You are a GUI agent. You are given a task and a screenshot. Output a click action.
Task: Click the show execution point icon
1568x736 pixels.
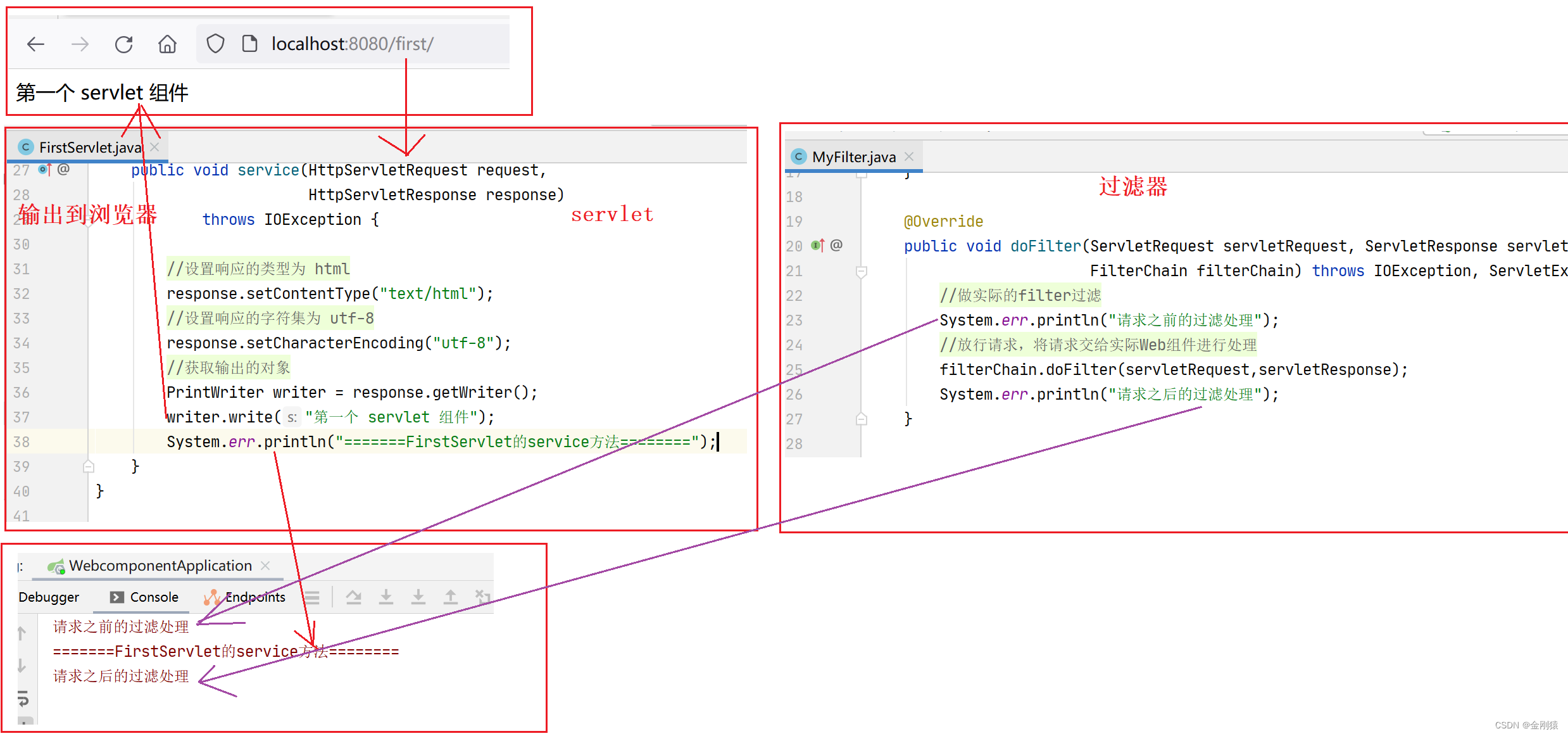pos(311,597)
